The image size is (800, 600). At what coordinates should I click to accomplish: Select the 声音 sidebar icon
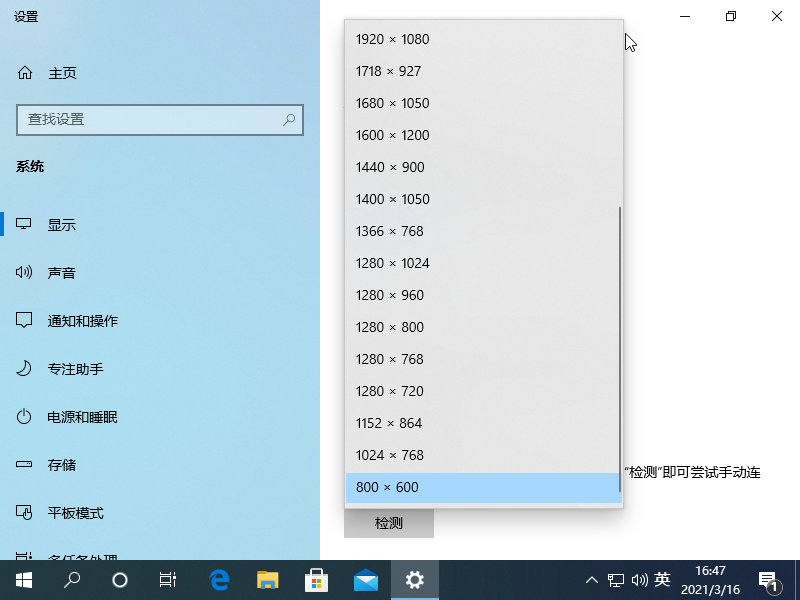click(61, 272)
